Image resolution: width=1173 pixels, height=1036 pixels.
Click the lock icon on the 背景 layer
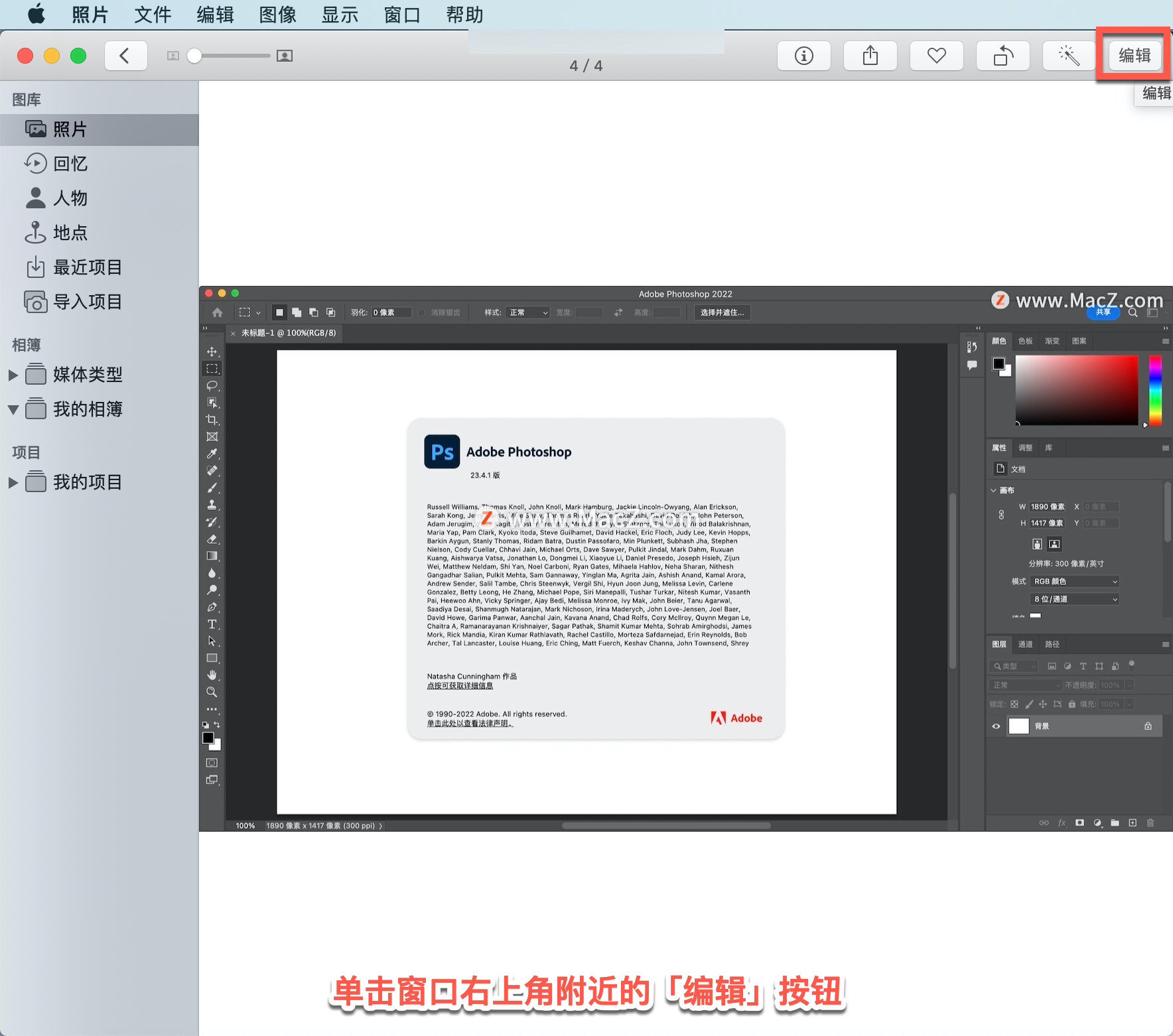[1148, 726]
